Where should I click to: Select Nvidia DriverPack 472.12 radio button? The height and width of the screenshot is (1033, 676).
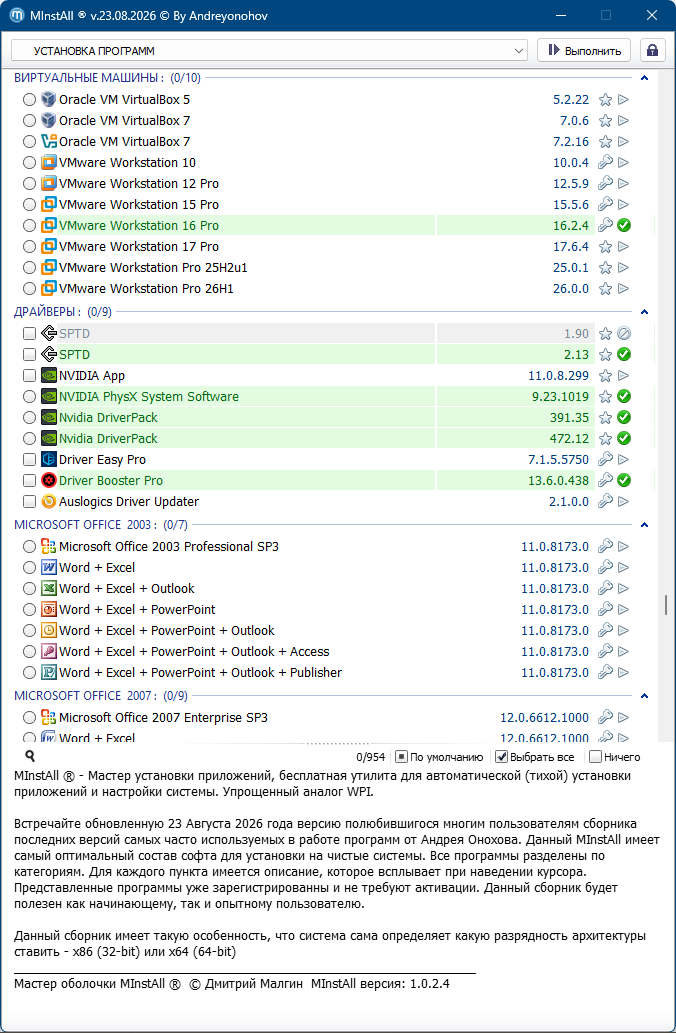29,439
